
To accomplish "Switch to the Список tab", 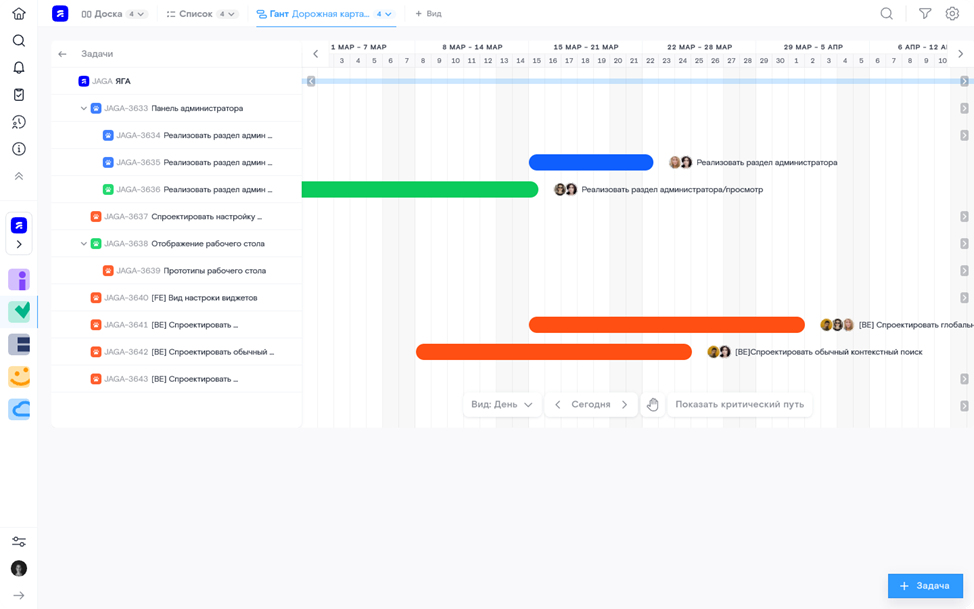I will coord(195,14).
